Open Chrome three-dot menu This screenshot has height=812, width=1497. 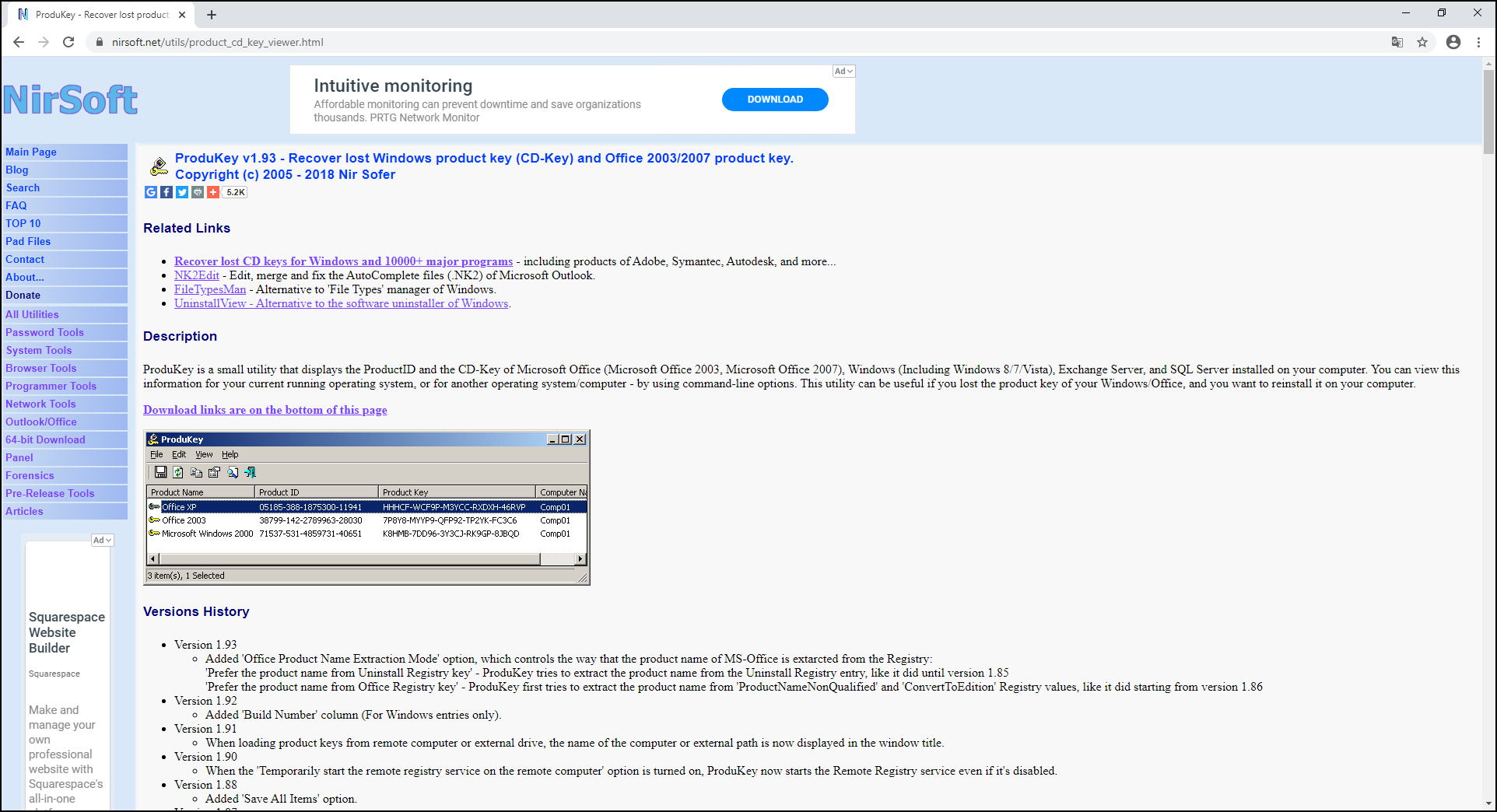1478,42
